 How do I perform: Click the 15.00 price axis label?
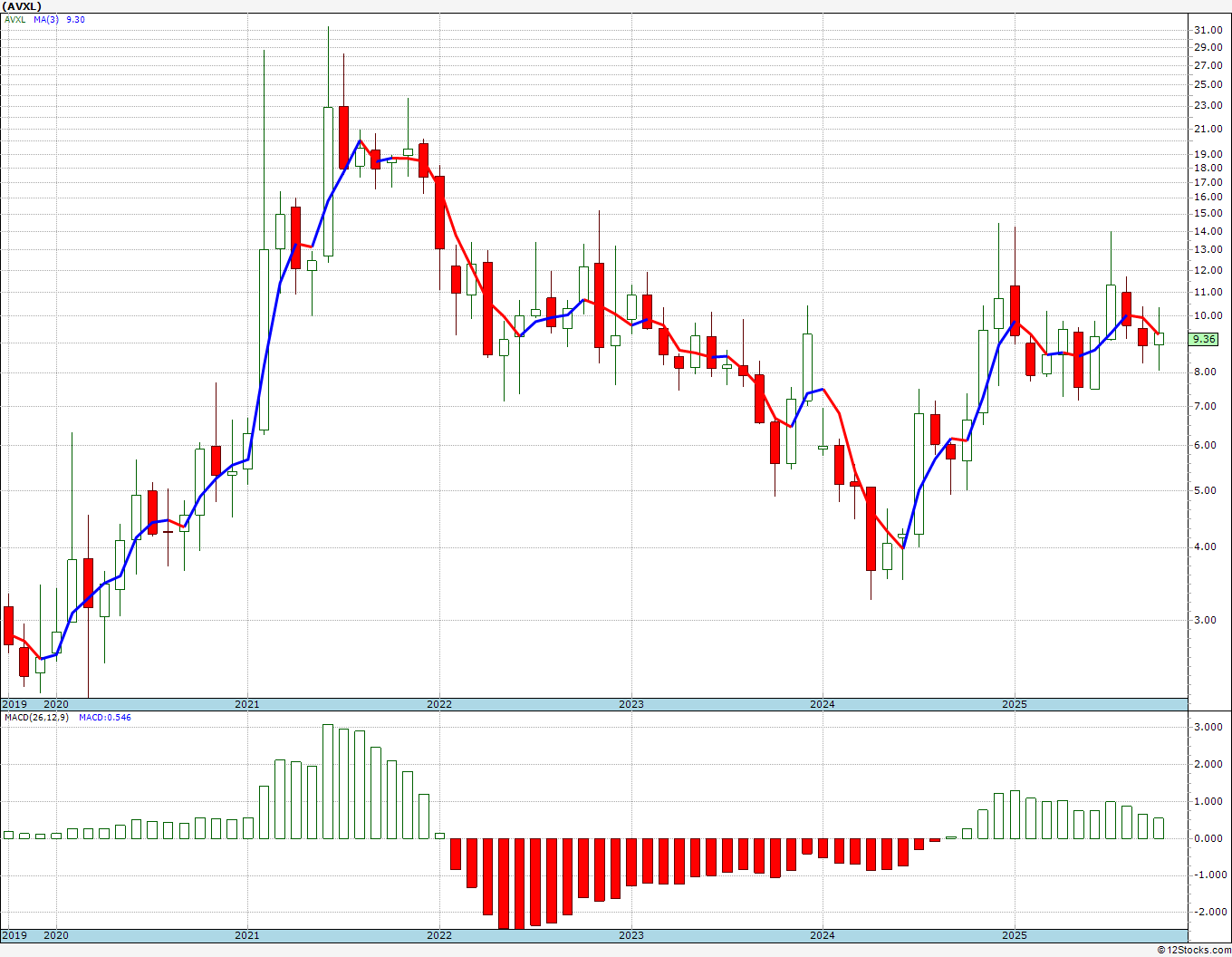1208,213
